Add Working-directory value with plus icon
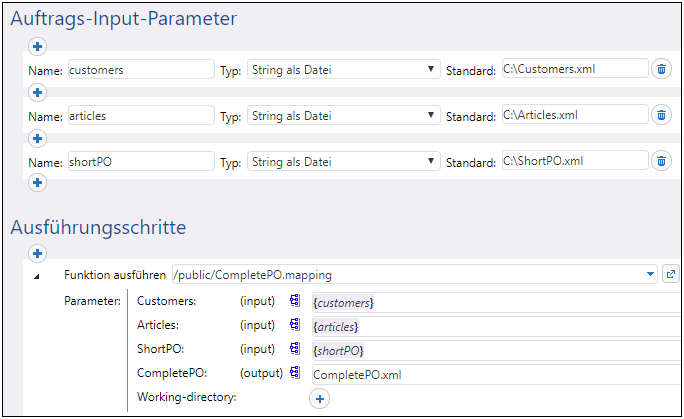This screenshot has height=419, width=684. 320,399
